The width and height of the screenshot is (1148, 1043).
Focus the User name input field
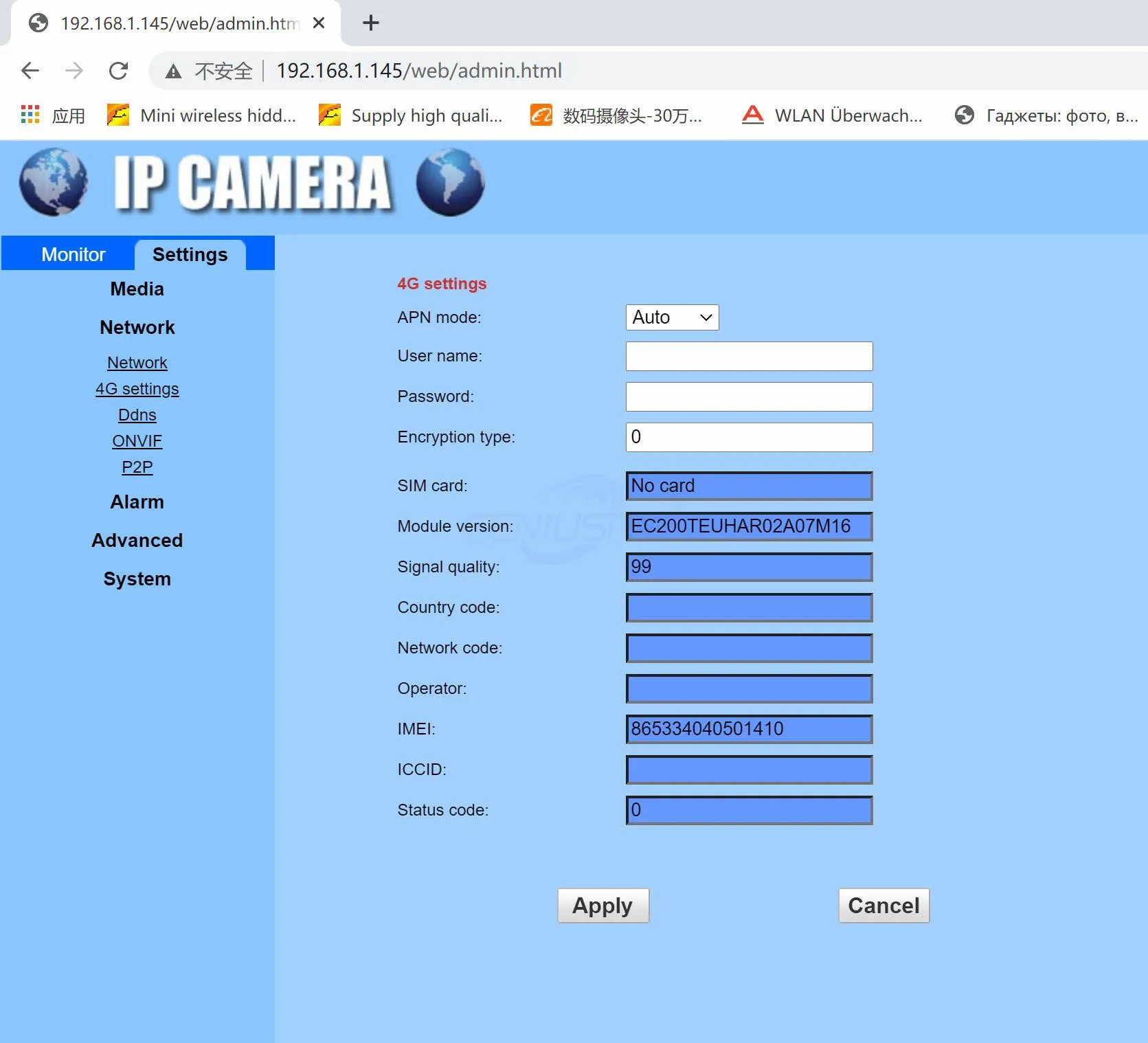[748, 357]
